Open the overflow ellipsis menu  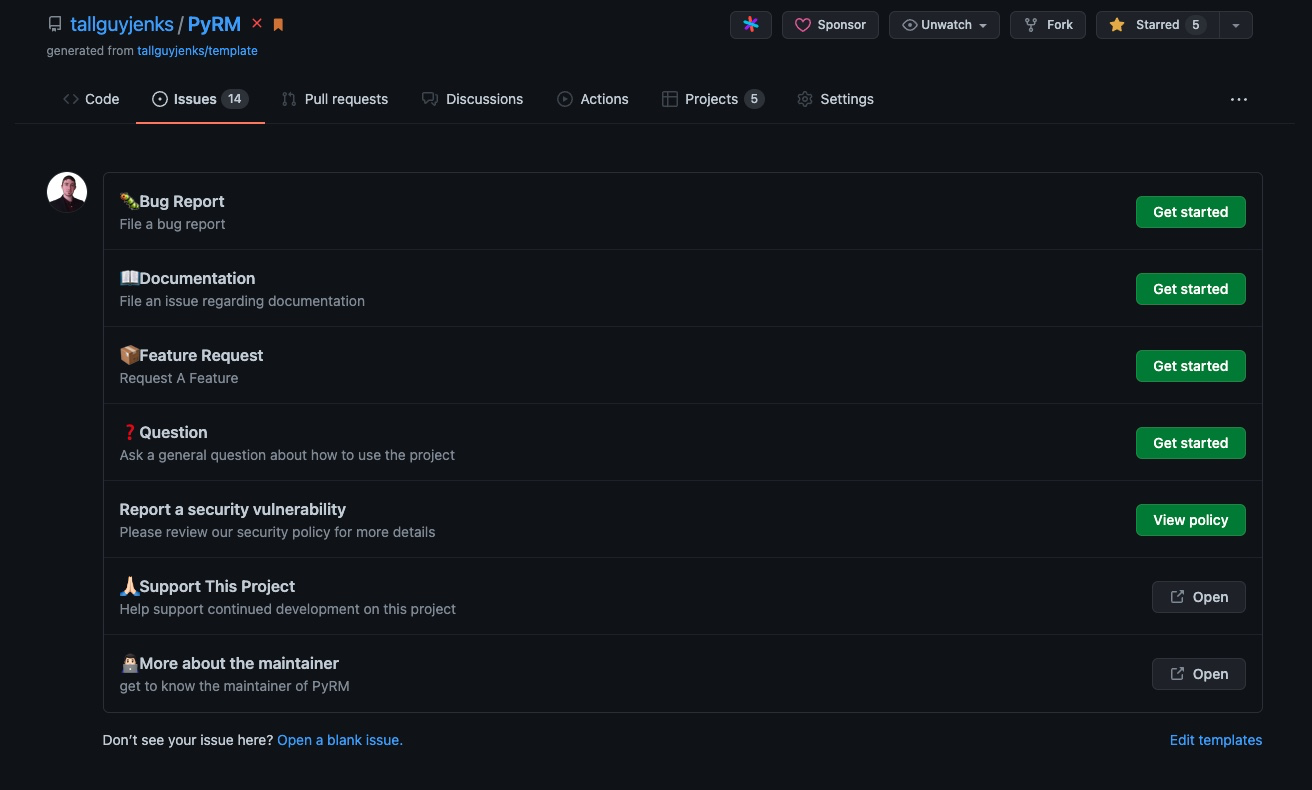pyautogui.click(x=1239, y=99)
